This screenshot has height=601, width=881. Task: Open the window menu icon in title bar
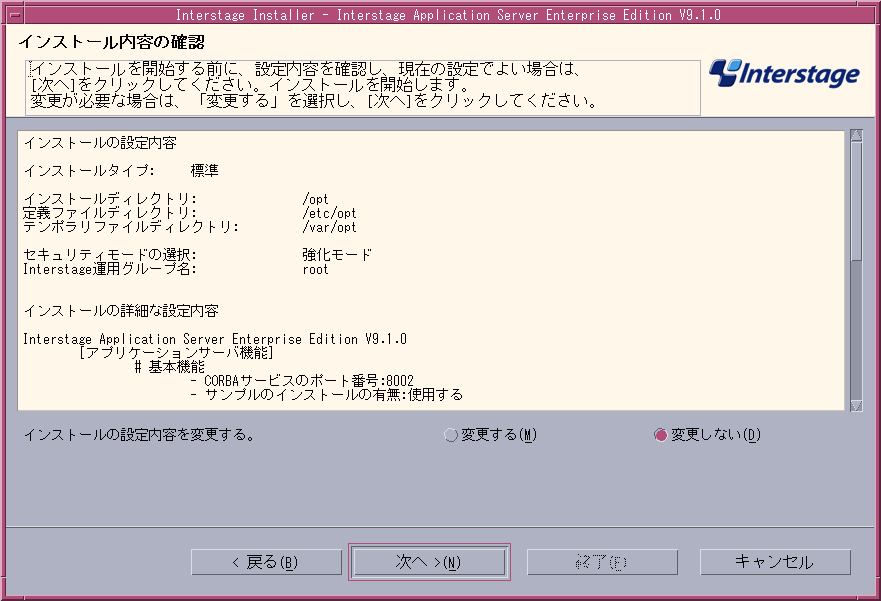point(15,15)
